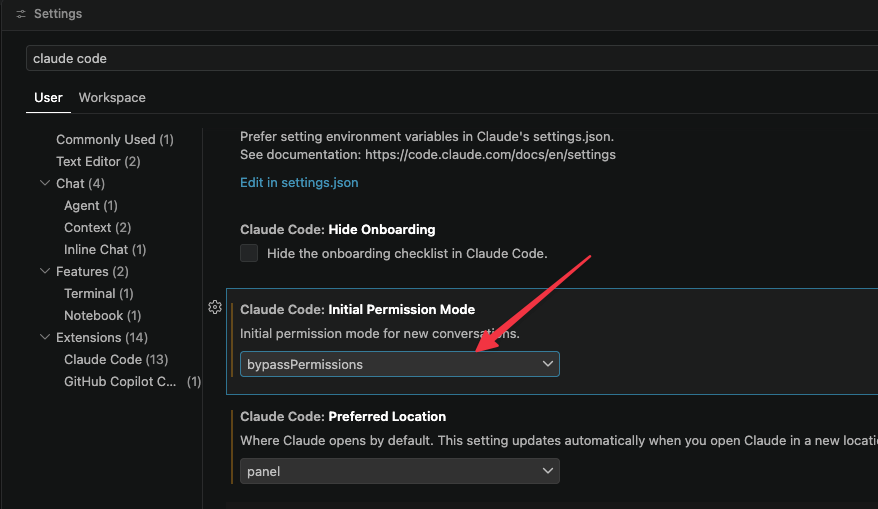Viewport: 878px width, 509px height.
Task: Select Terminal (1) under Features
Action: click(x=99, y=293)
